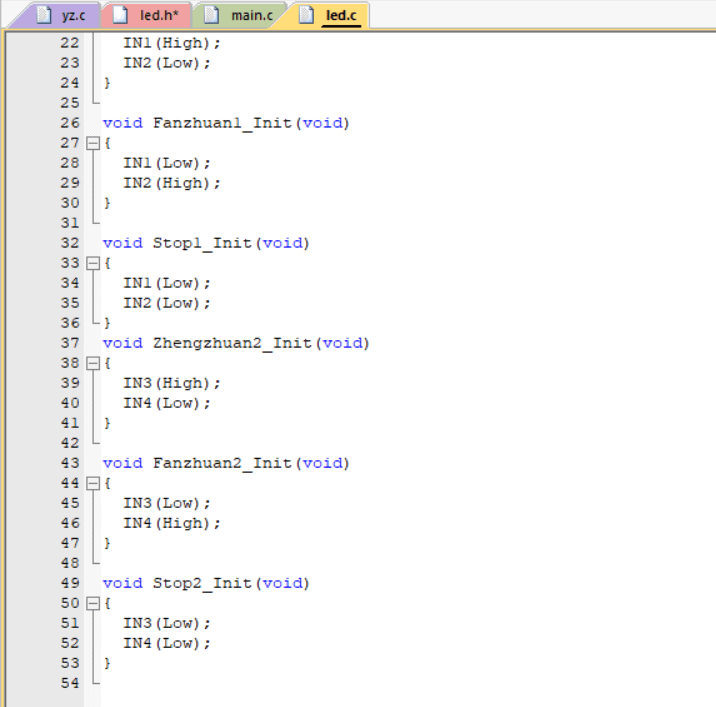Collapse the Zhengzhuan2_Init block at line 38
Viewport: 716px width, 707px height.
(x=93, y=364)
